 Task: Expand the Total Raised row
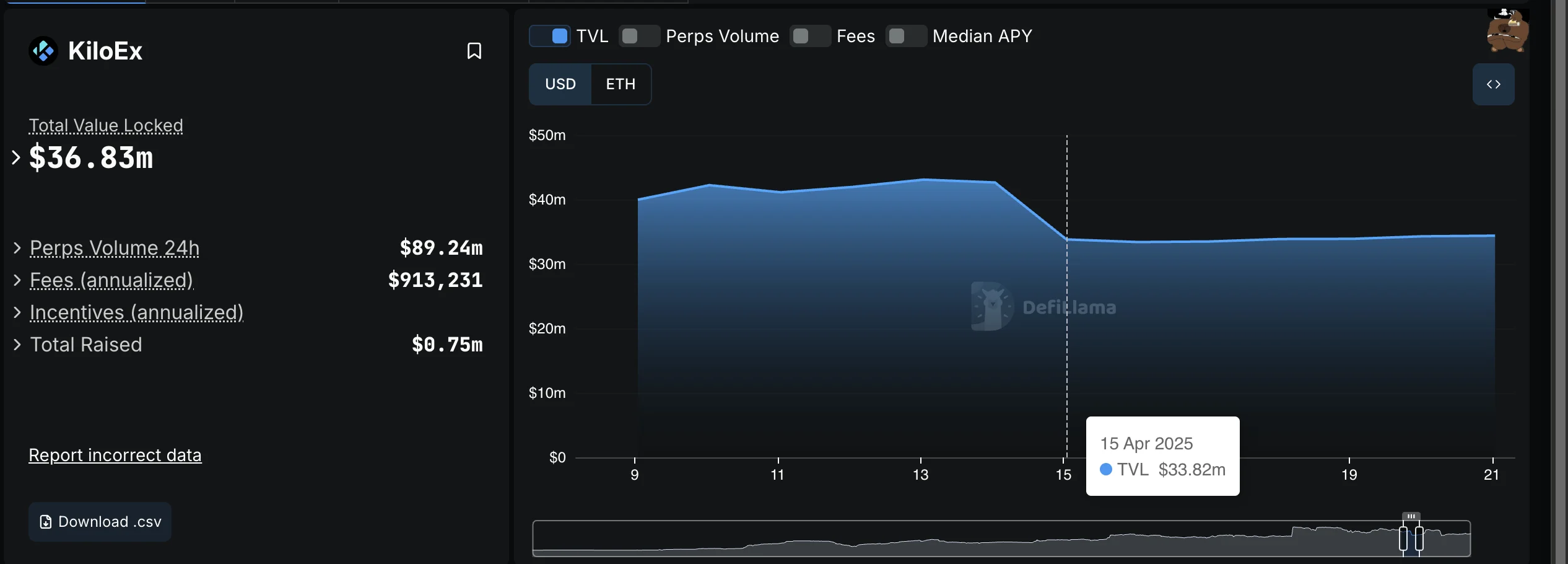17,345
